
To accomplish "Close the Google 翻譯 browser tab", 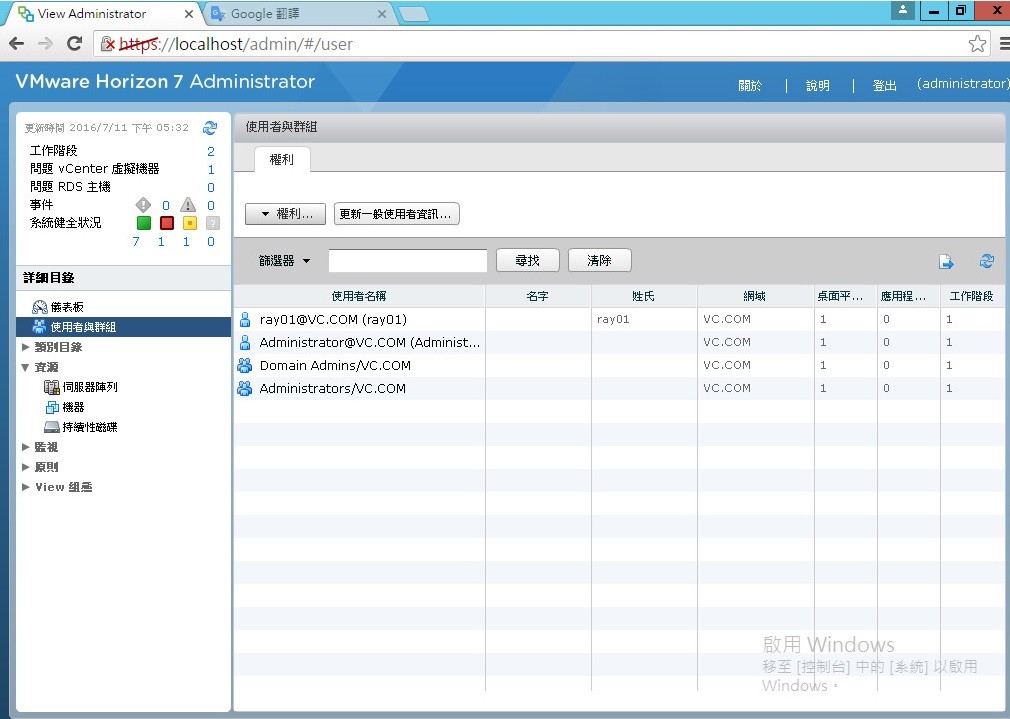I will (x=382, y=14).
